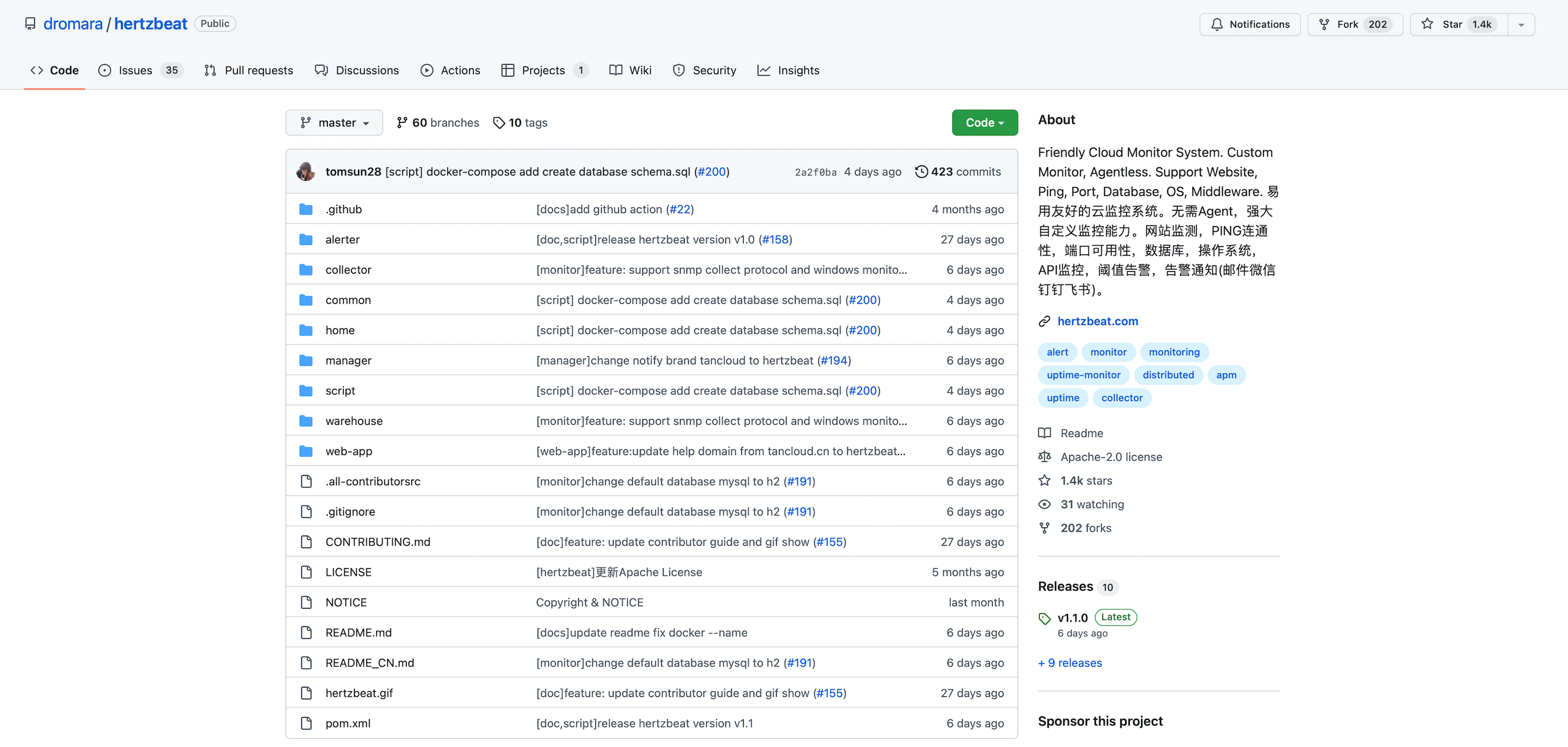Click the Fork repository icon
The width and height of the screenshot is (1568, 747).
1324,24
